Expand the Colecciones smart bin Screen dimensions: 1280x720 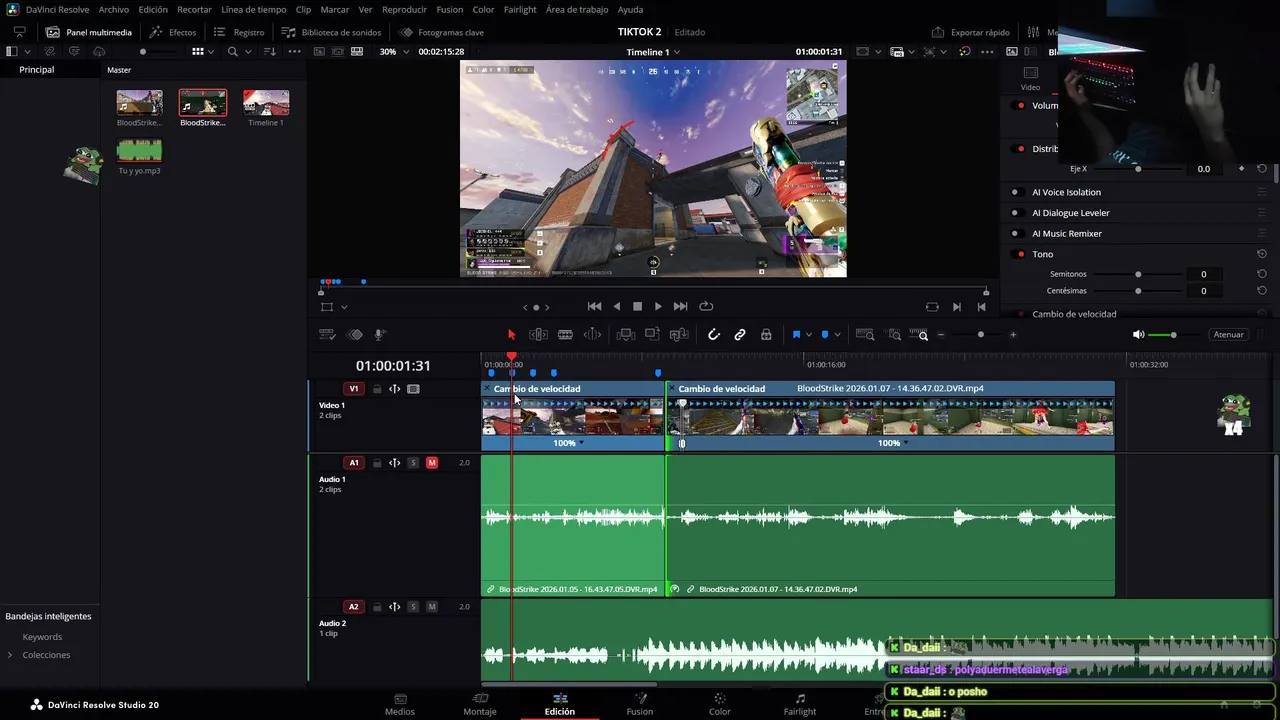[x=10, y=655]
